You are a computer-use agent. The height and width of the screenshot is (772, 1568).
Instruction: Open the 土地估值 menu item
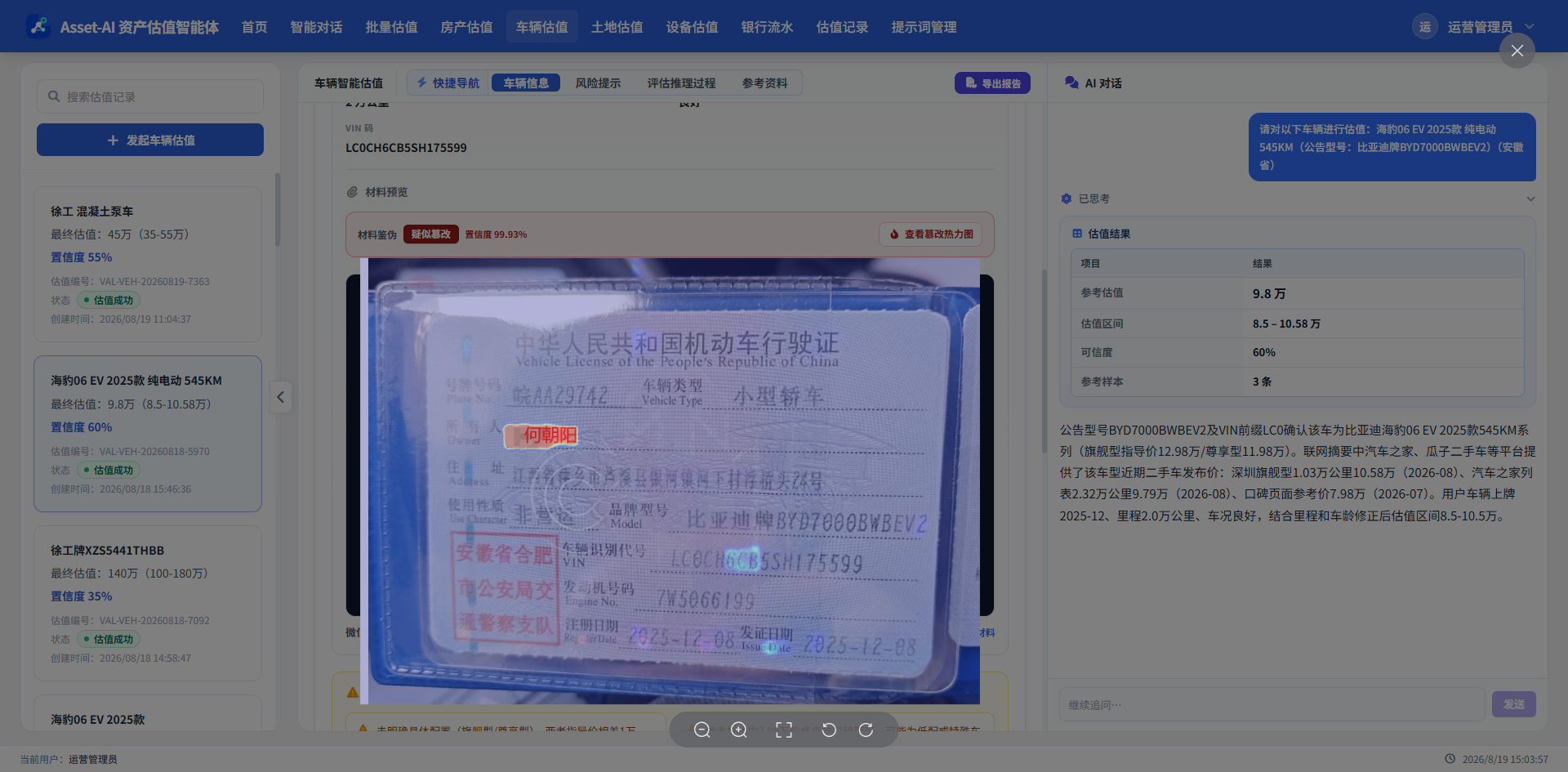[x=617, y=27]
